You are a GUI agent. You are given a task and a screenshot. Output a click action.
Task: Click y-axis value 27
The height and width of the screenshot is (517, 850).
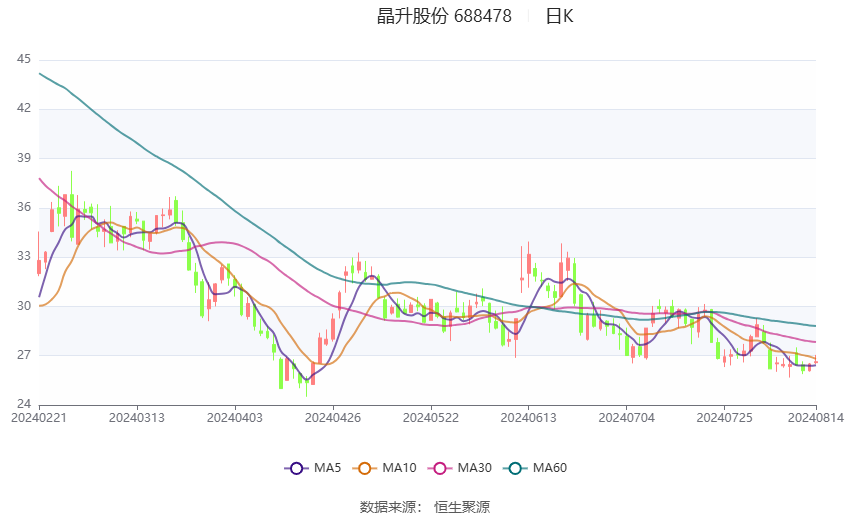click(24, 355)
